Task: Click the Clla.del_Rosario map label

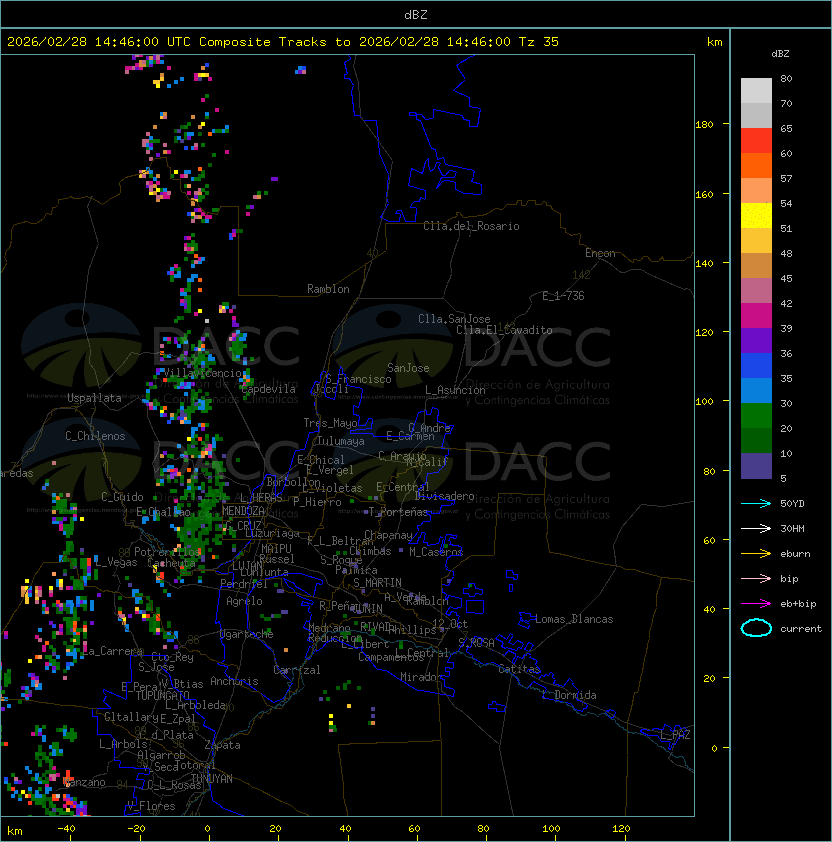Action: (471, 226)
